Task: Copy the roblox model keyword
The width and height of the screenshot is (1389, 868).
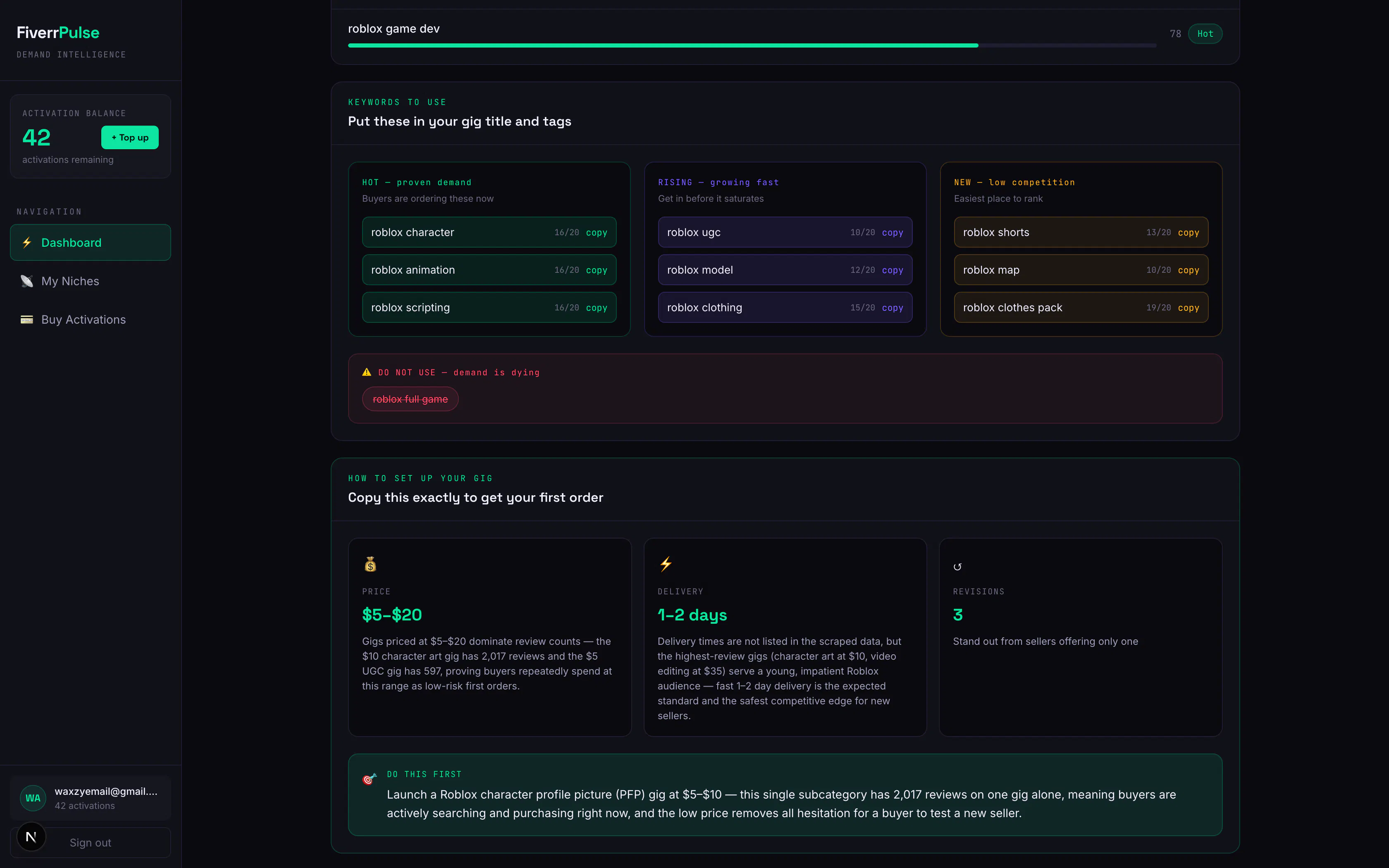Action: (x=893, y=270)
